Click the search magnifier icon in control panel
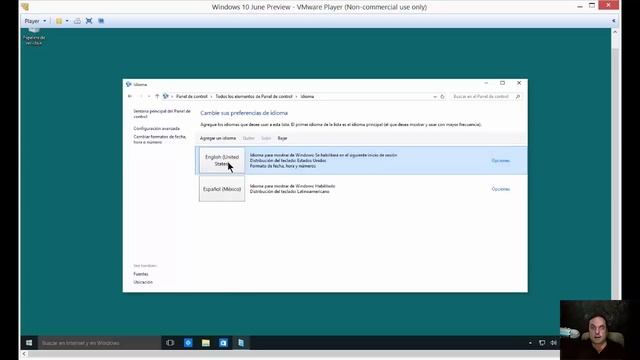Image resolution: width=640 pixels, height=360 pixels. 518,97
